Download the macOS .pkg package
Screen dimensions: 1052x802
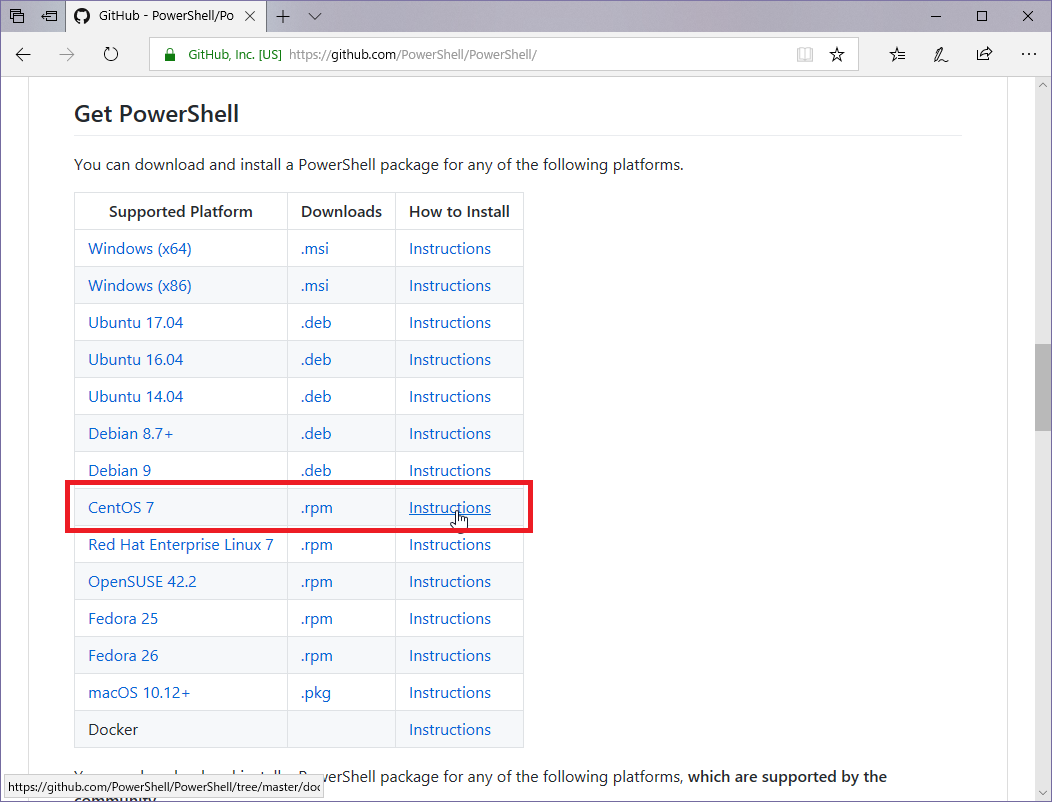(x=315, y=693)
